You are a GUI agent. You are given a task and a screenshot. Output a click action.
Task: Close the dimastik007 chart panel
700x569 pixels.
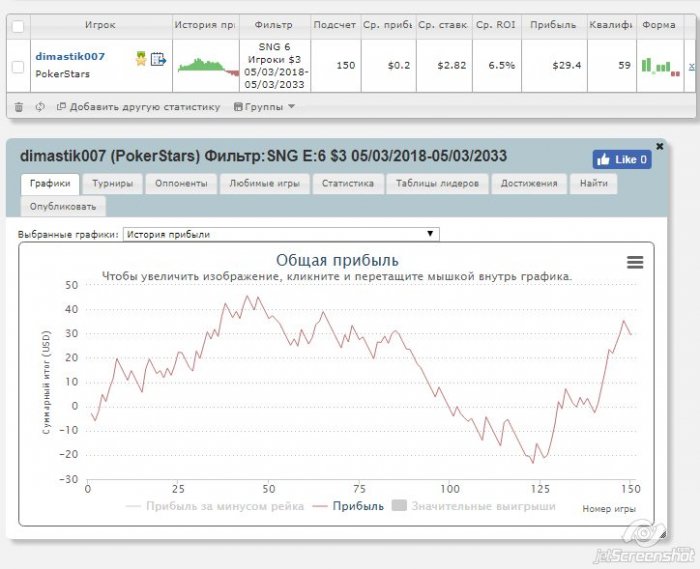(x=659, y=146)
